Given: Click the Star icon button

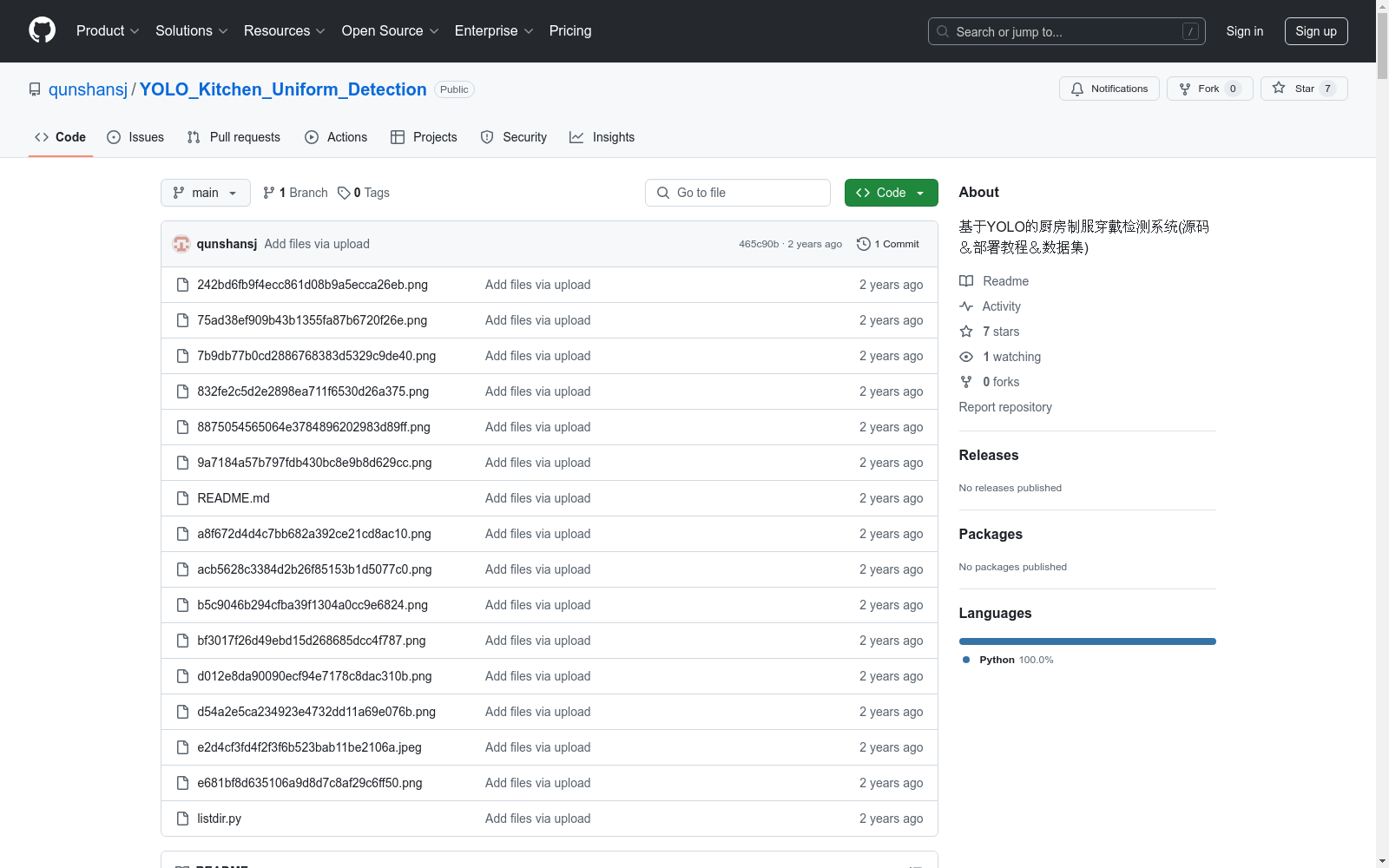Looking at the screenshot, I should 1279,88.
